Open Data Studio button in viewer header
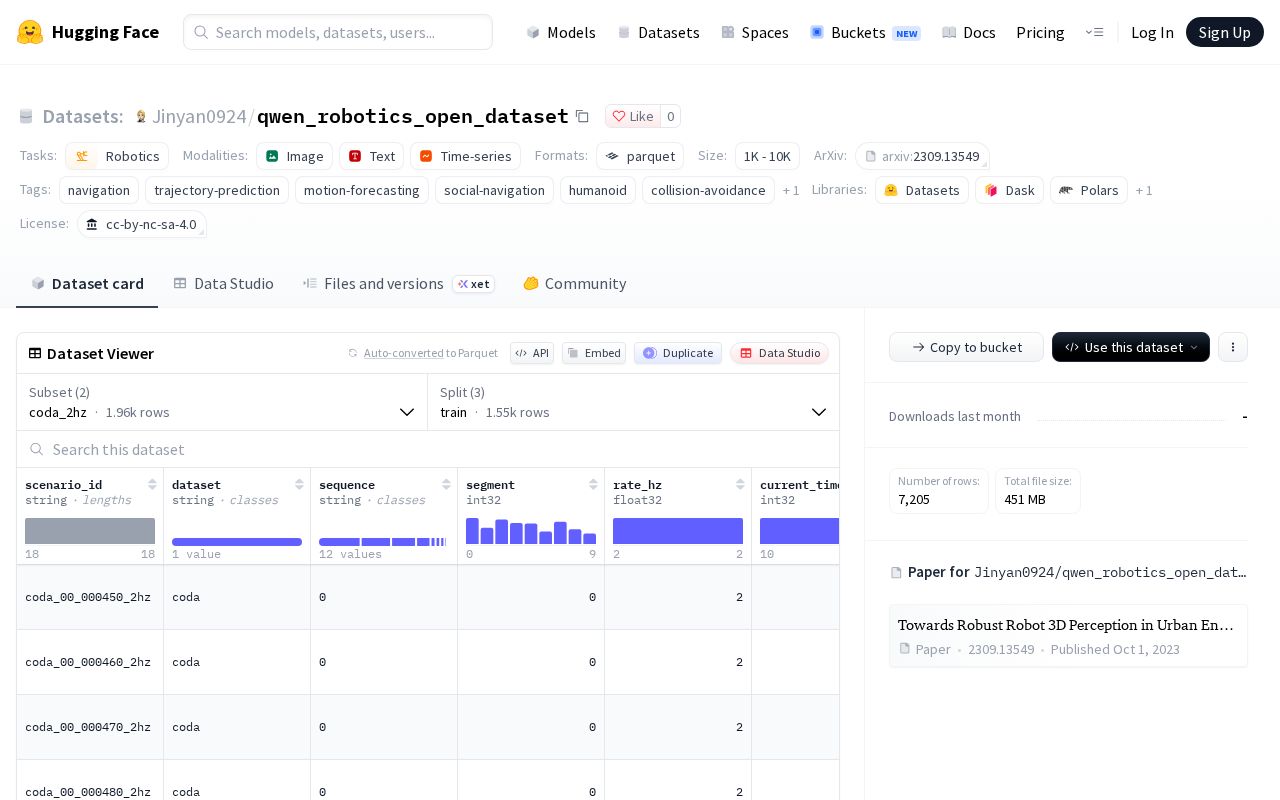 point(780,353)
